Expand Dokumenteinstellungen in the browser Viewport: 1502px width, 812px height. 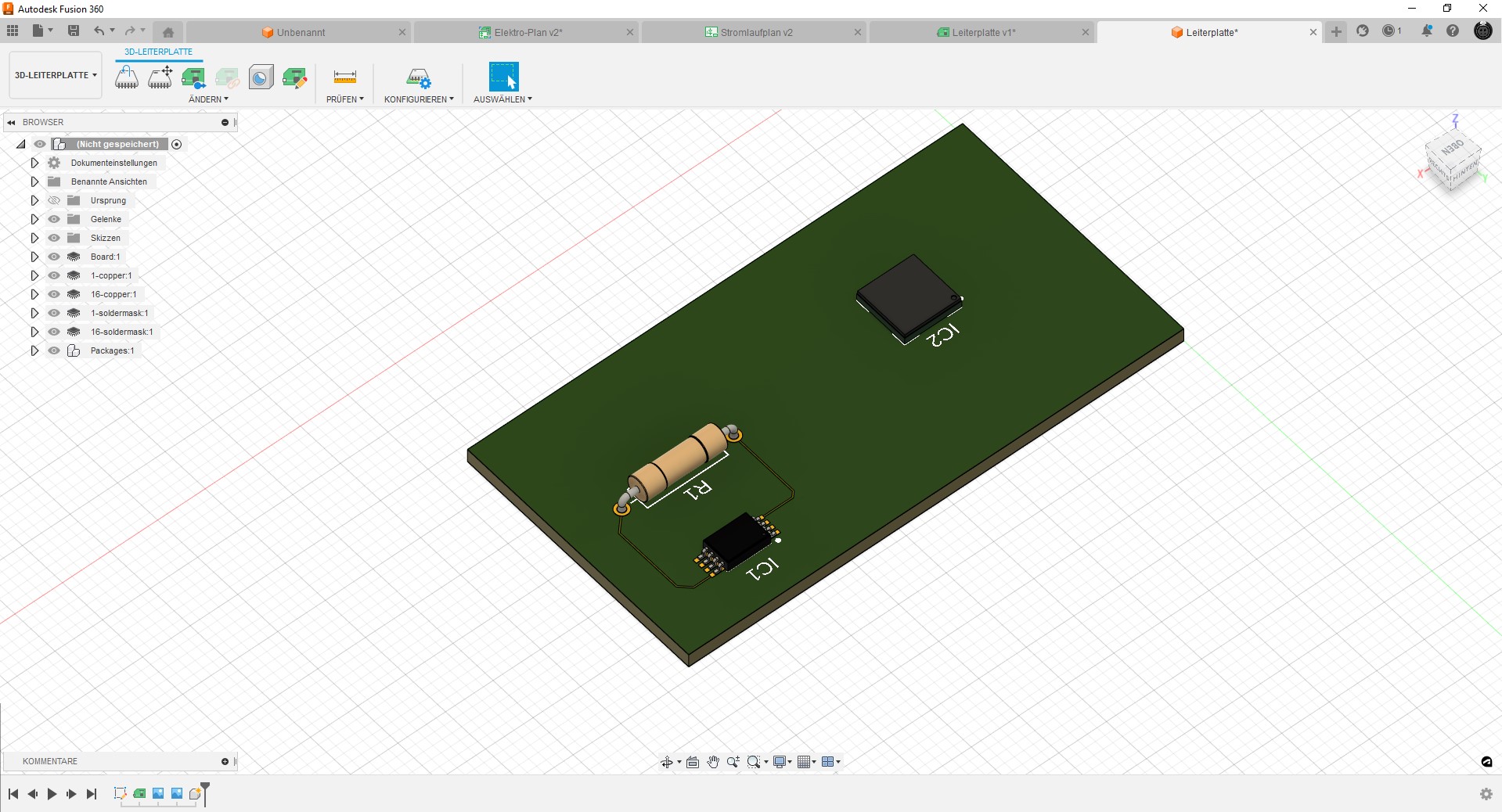(x=34, y=163)
